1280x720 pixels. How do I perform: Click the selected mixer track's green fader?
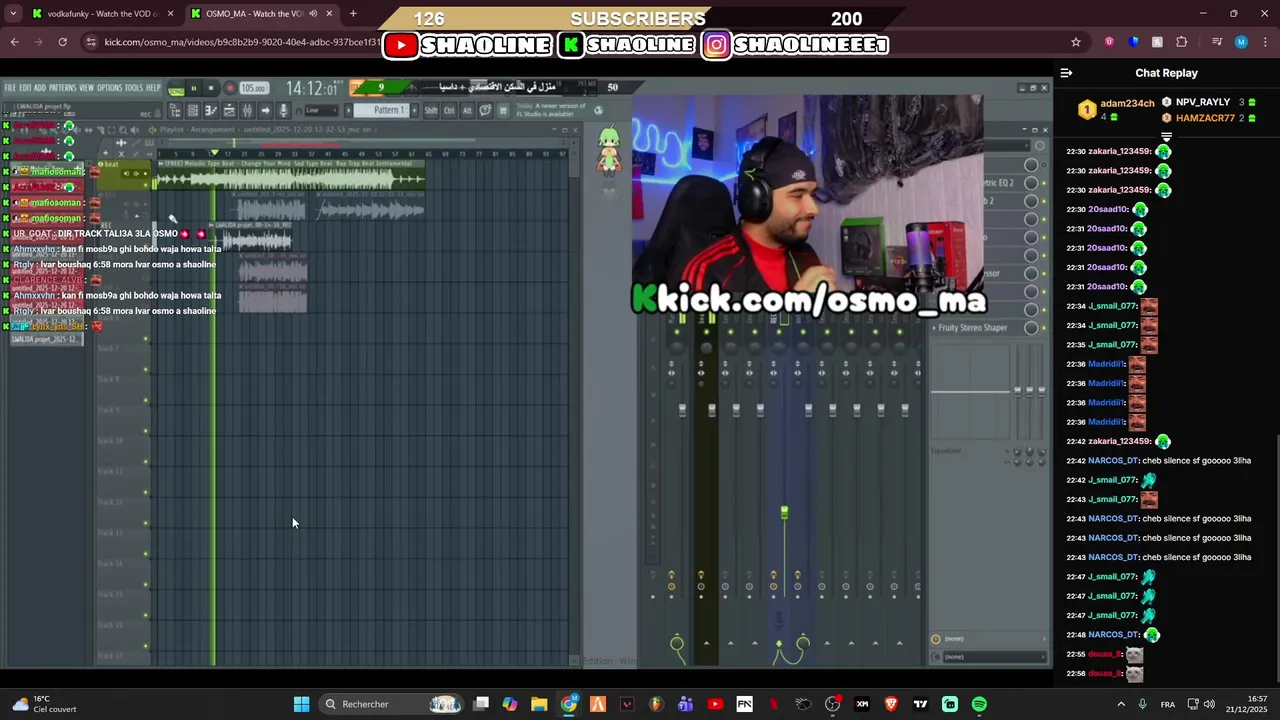click(x=784, y=512)
